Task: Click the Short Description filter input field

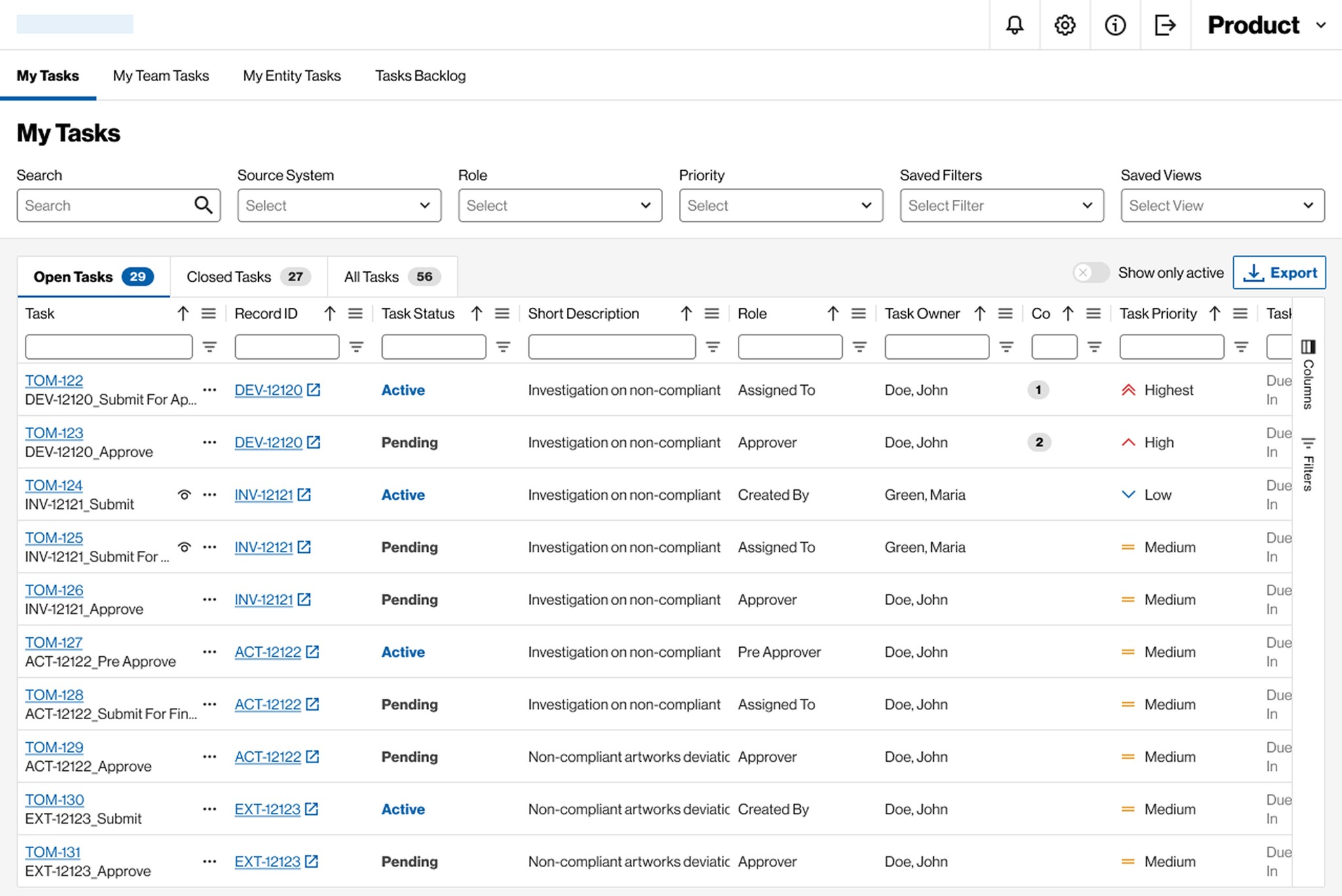Action: point(611,347)
